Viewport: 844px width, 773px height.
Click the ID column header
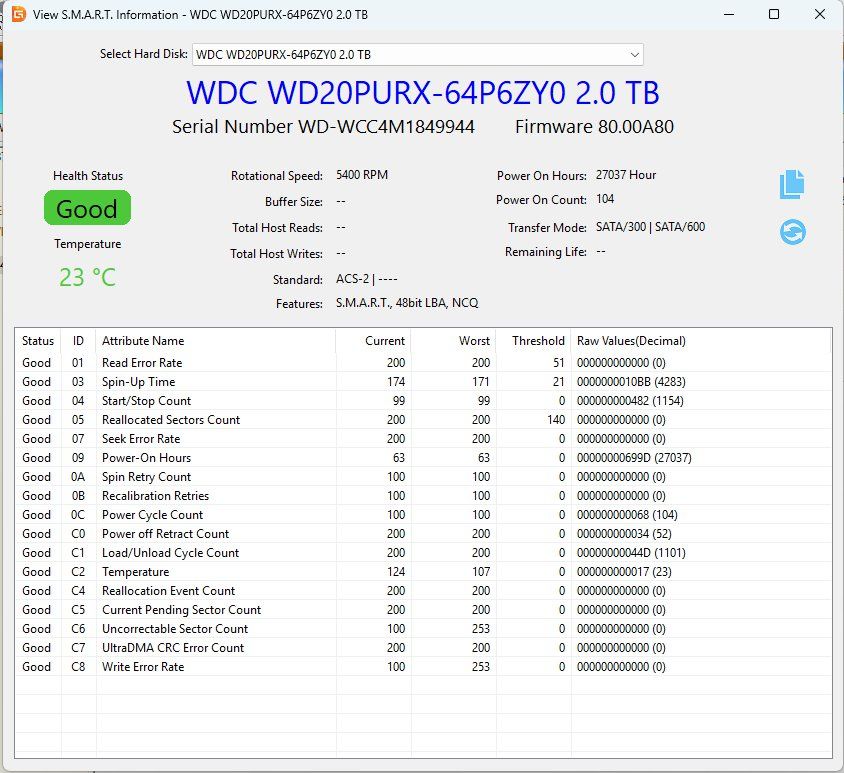[x=79, y=341]
